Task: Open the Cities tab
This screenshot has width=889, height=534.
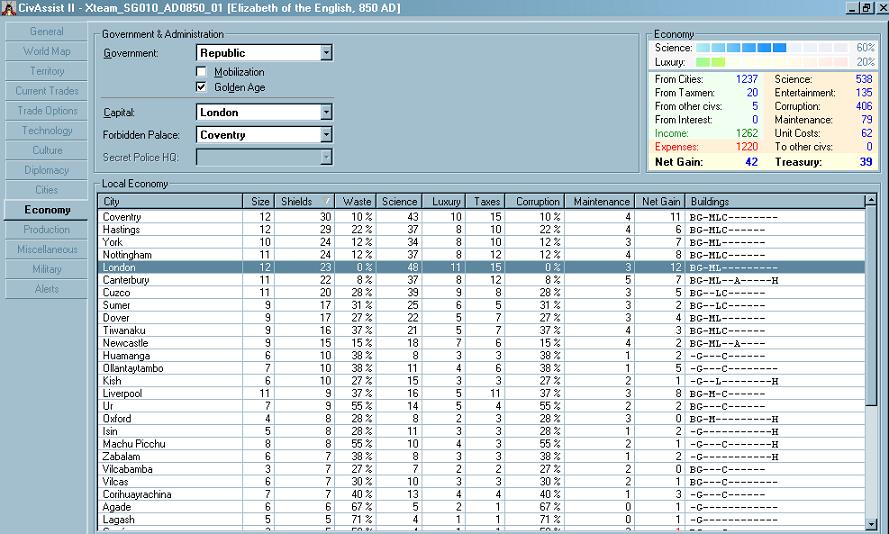Action: click(x=46, y=190)
